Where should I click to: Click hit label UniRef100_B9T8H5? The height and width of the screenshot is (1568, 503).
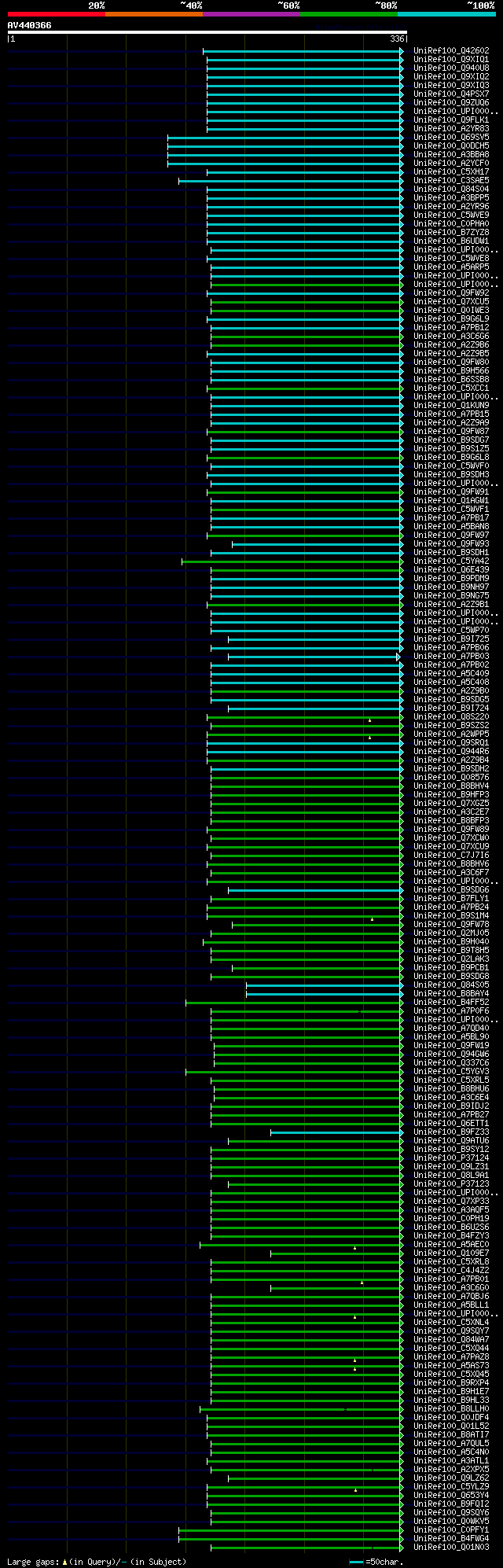point(451,951)
